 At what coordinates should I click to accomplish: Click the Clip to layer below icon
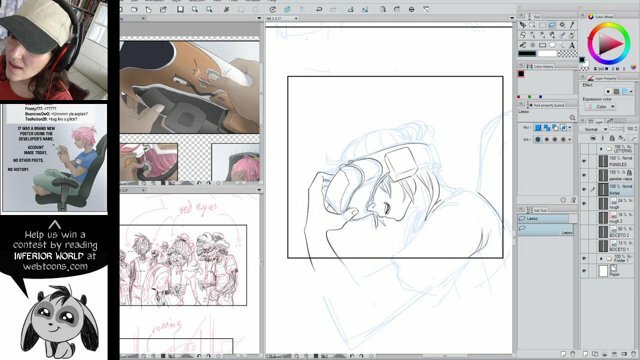pyautogui.click(x=593, y=139)
